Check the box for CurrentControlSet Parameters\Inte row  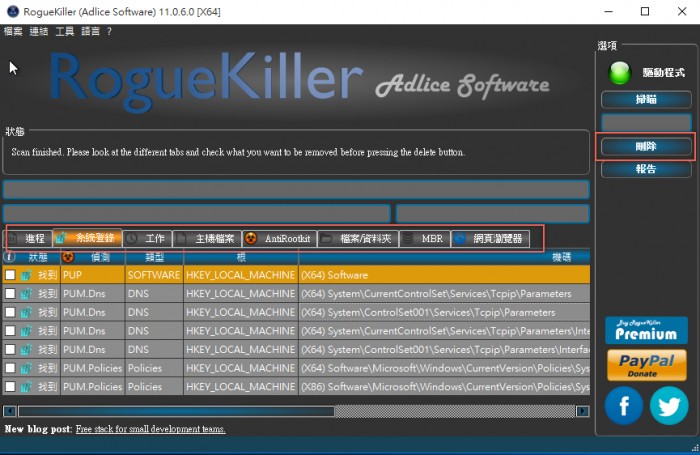pos(10,331)
